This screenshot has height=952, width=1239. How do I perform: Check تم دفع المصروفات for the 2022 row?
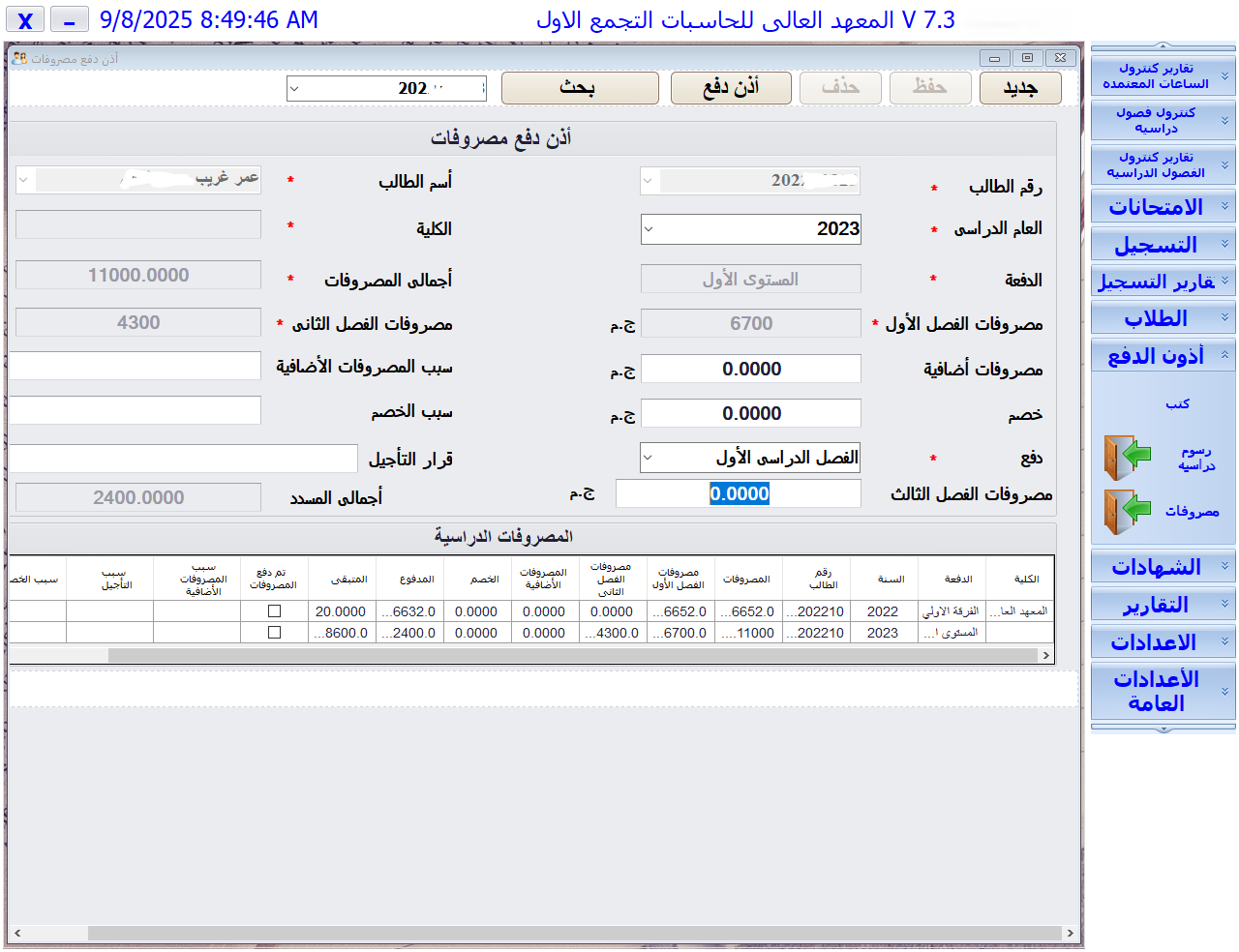click(274, 610)
